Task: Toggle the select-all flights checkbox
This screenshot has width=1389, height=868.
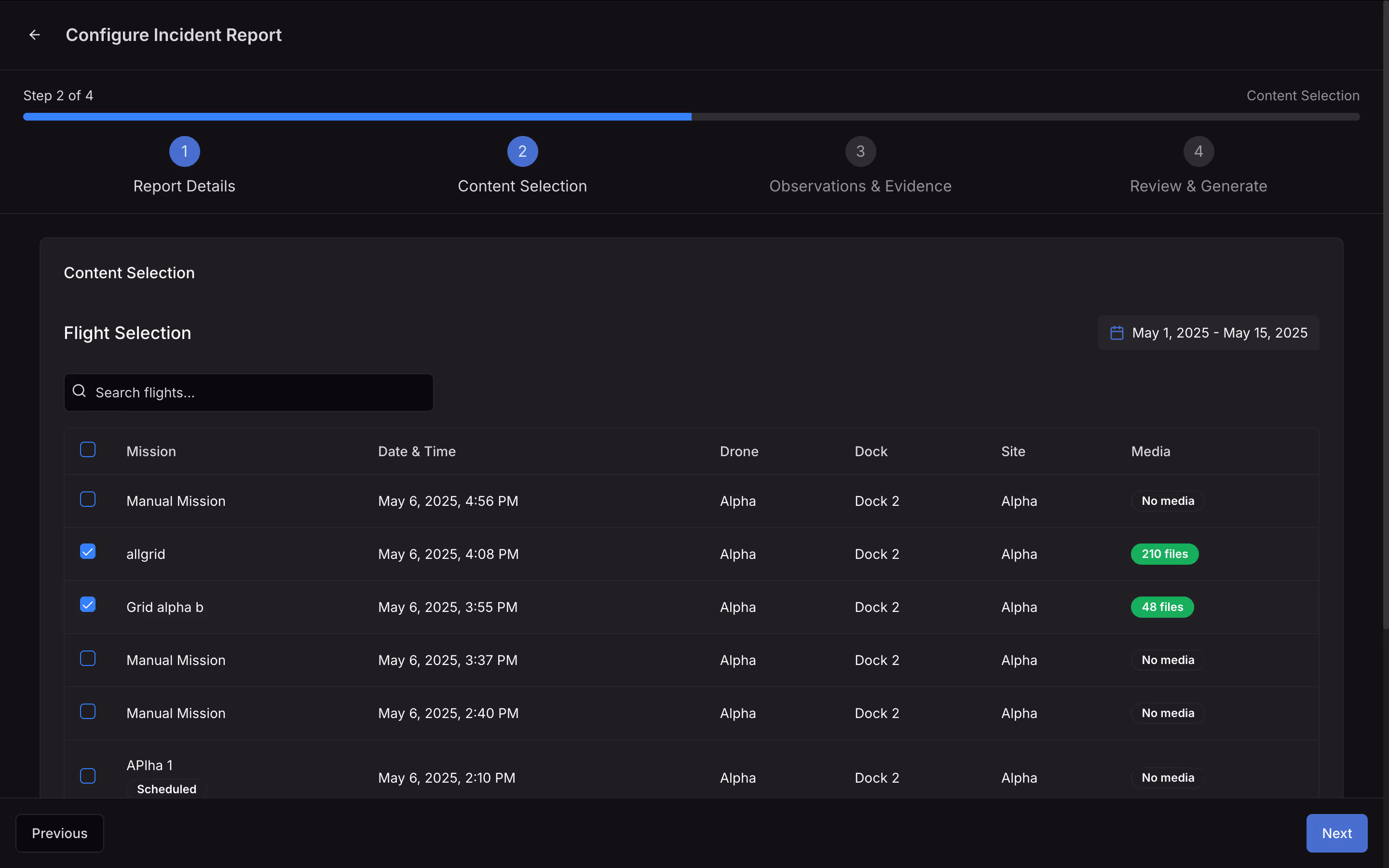Action: pyautogui.click(x=88, y=449)
